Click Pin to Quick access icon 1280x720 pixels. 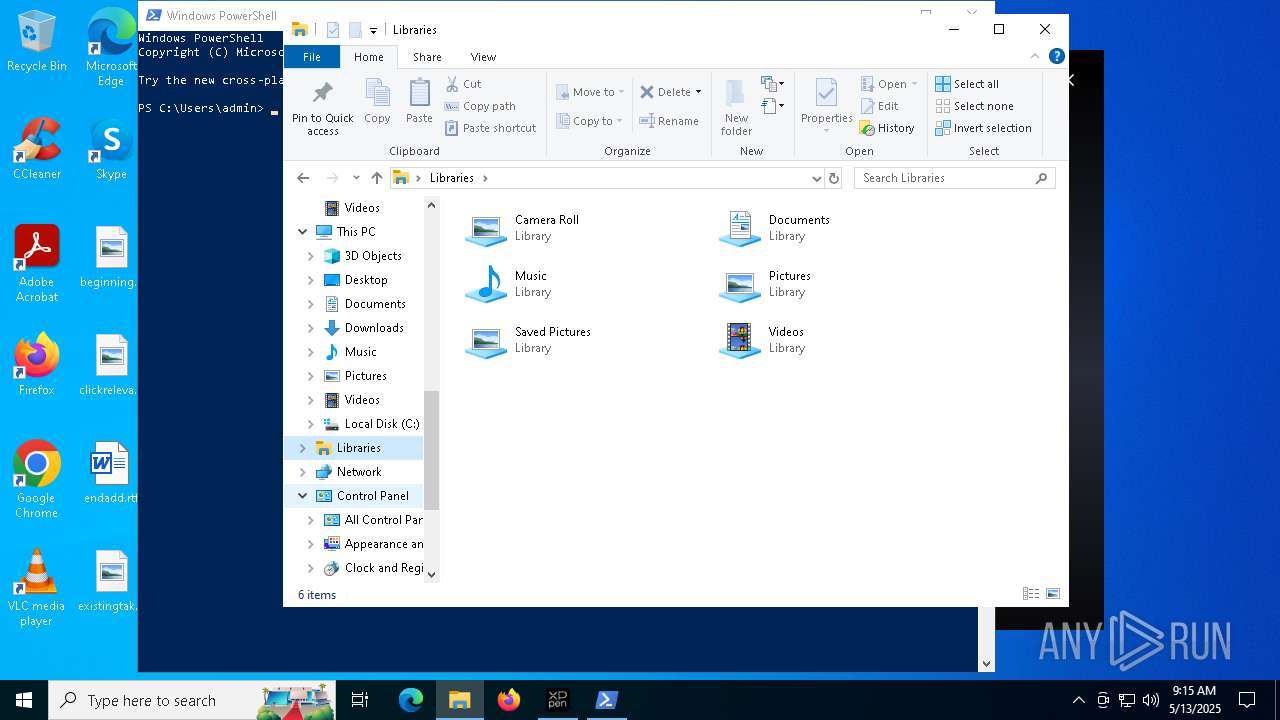click(322, 107)
